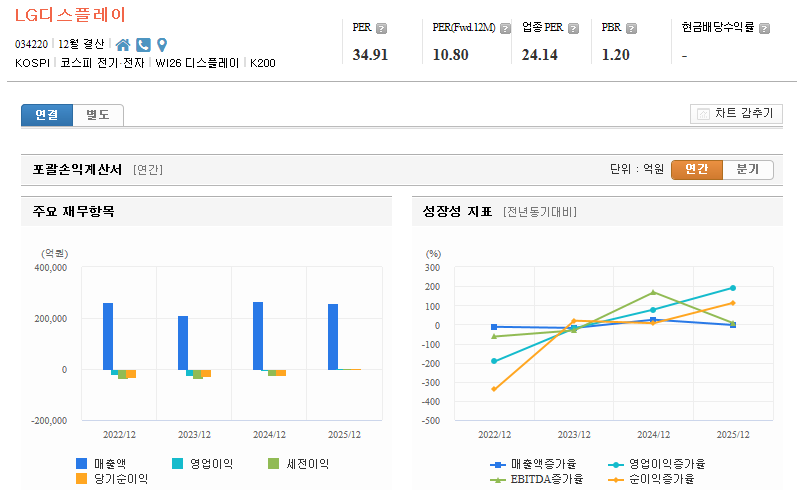Click the WI26 디스플레이 industry label

(197, 63)
